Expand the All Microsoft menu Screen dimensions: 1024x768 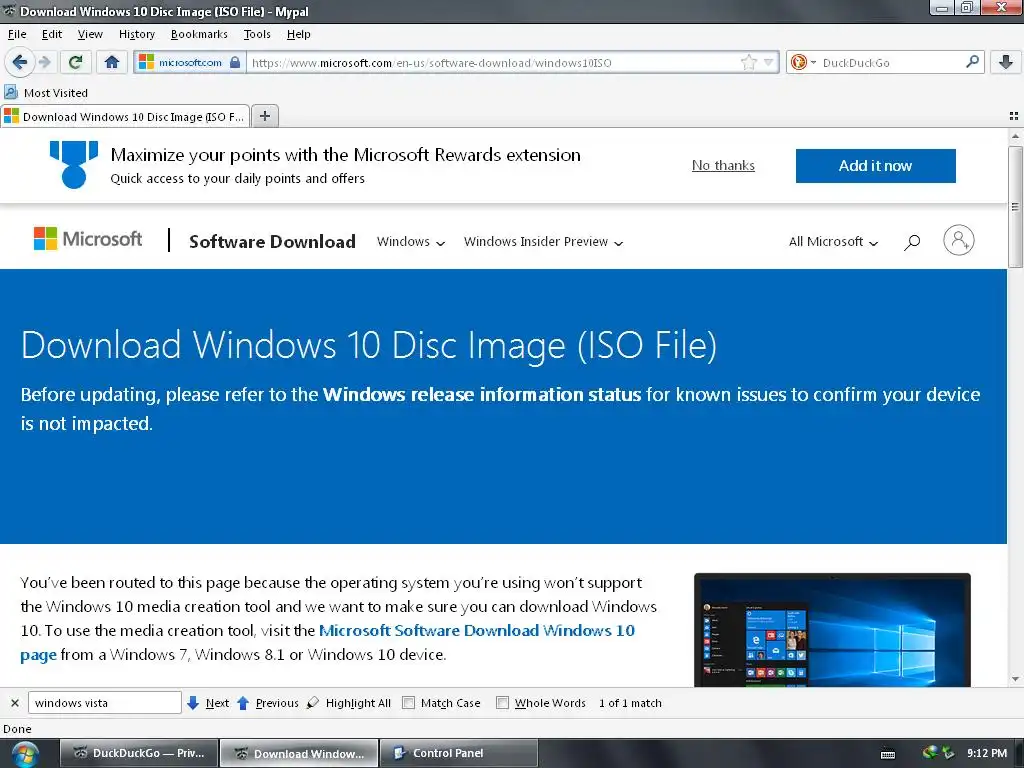(833, 242)
